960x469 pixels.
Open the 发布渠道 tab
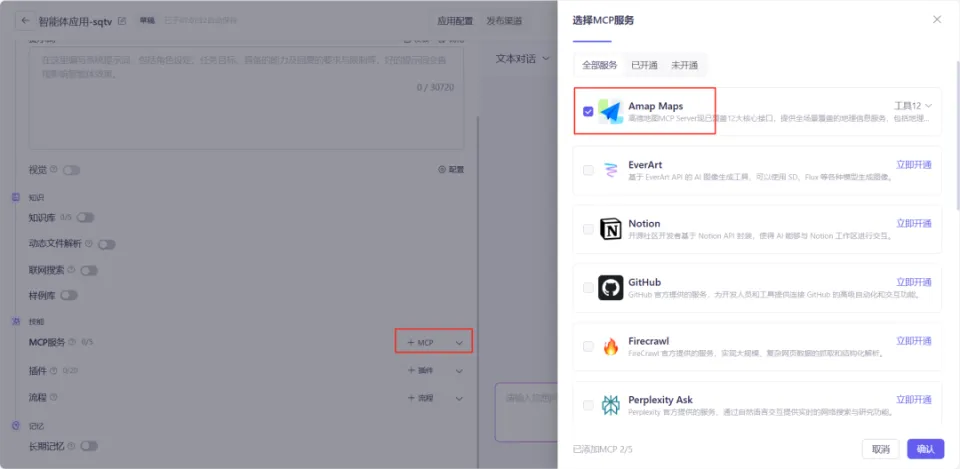coord(504,21)
